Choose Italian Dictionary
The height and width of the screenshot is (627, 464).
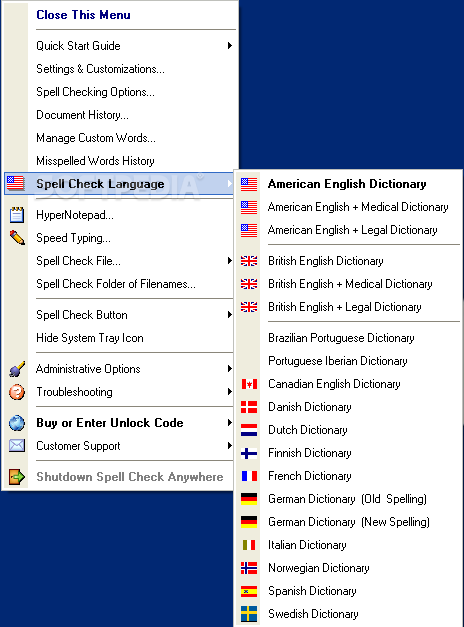click(307, 545)
